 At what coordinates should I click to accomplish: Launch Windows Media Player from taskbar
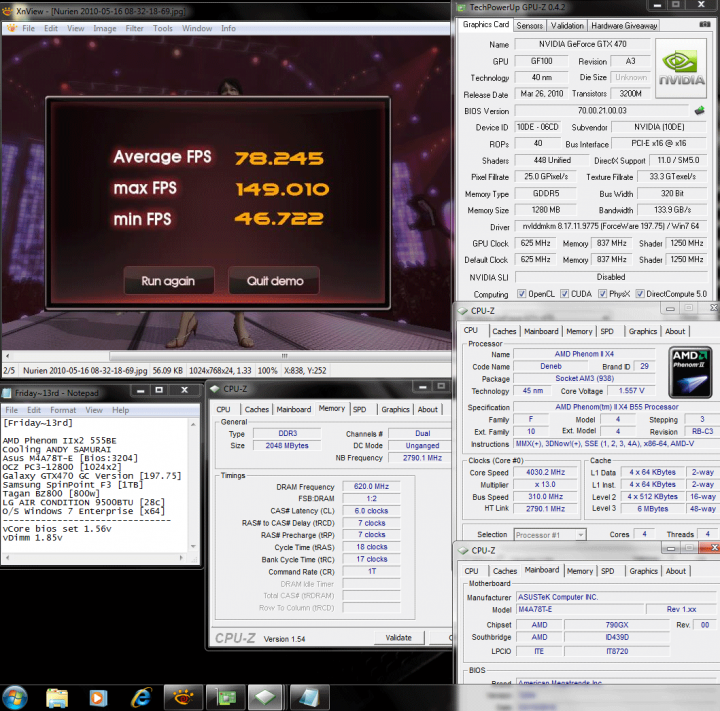[x=98, y=698]
